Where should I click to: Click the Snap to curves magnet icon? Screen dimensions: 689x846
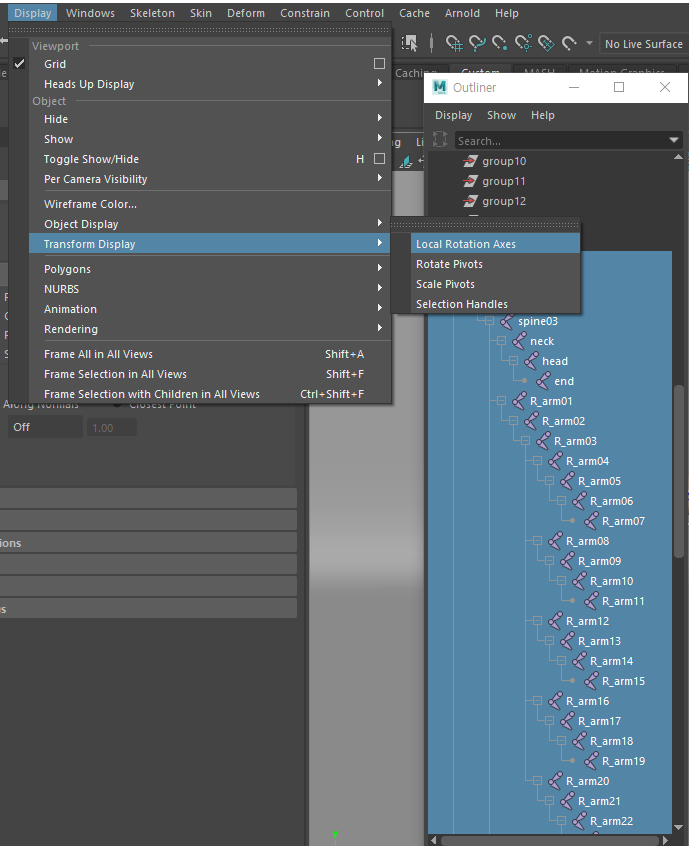click(x=477, y=43)
